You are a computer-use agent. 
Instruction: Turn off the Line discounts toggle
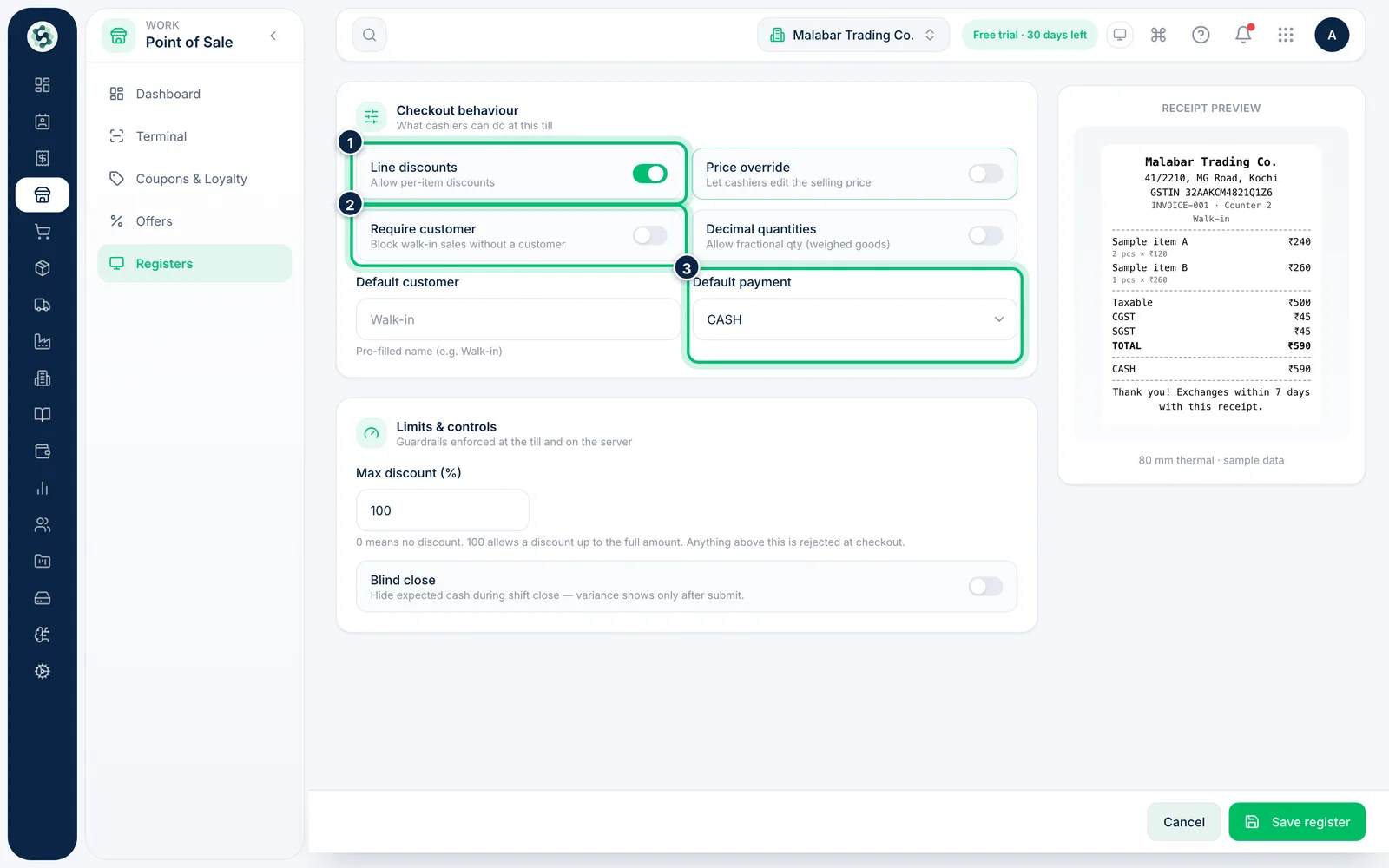click(x=649, y=174)
